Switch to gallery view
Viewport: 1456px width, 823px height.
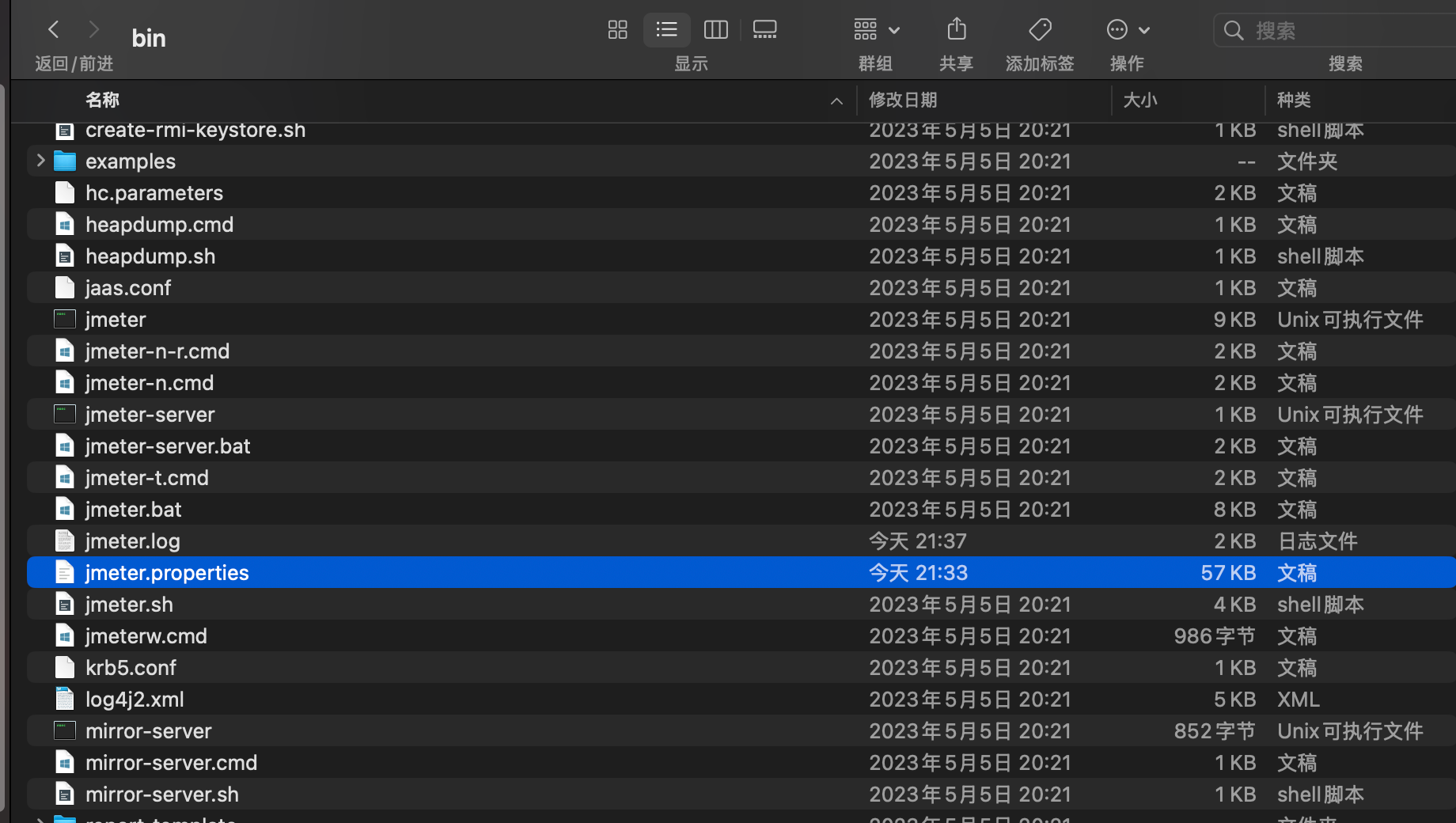pos(764,30)
